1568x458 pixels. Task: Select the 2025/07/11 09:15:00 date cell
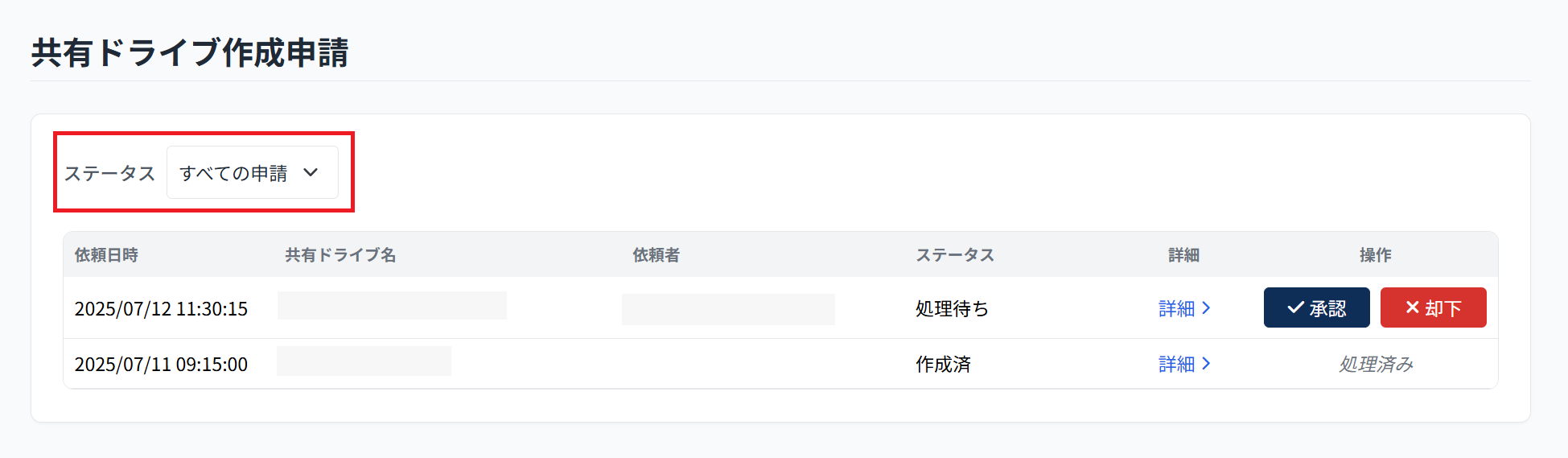161,365
